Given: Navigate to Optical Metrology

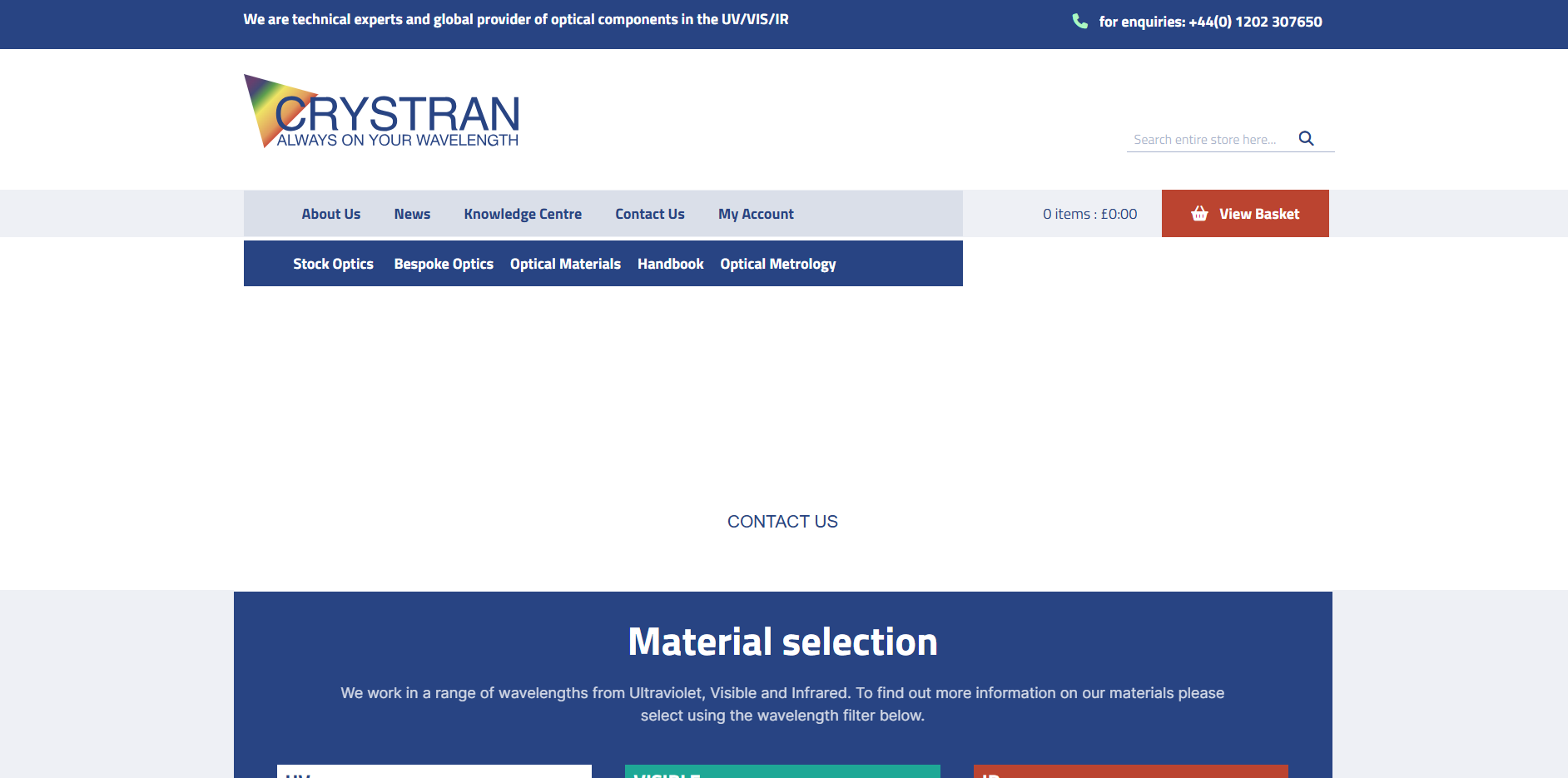Looking at the screenshot, I should (777, 264).
